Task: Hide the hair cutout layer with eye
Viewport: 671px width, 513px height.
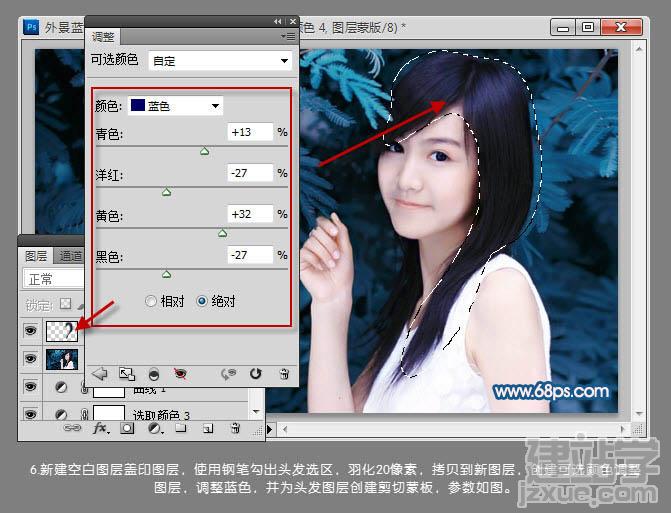Action: coord(30,331)
